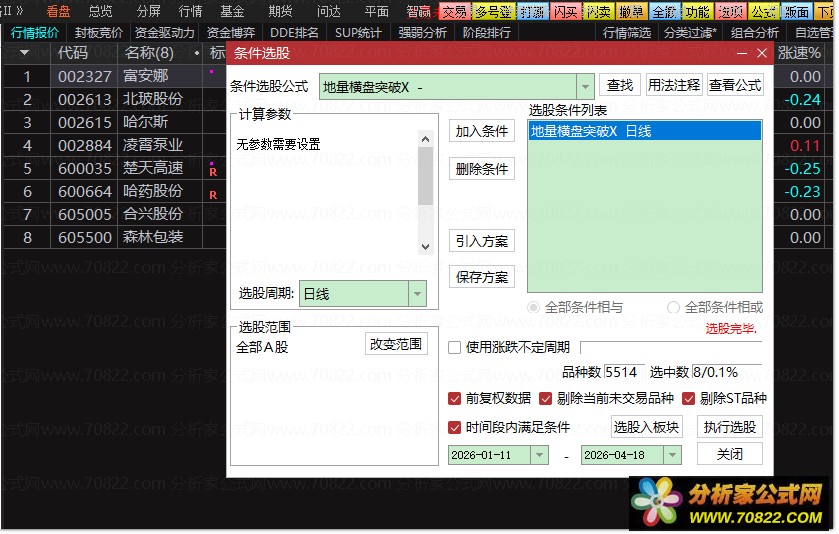Open the 功能 toolbar button
Image resolution: width=839 pixels, height=534 pixels.
[697, 12]
